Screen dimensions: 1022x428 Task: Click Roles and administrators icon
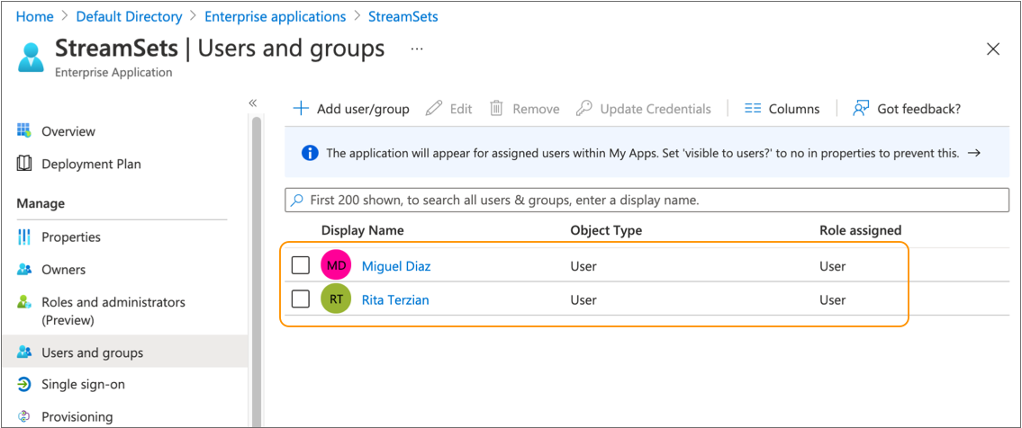point(24,302)
